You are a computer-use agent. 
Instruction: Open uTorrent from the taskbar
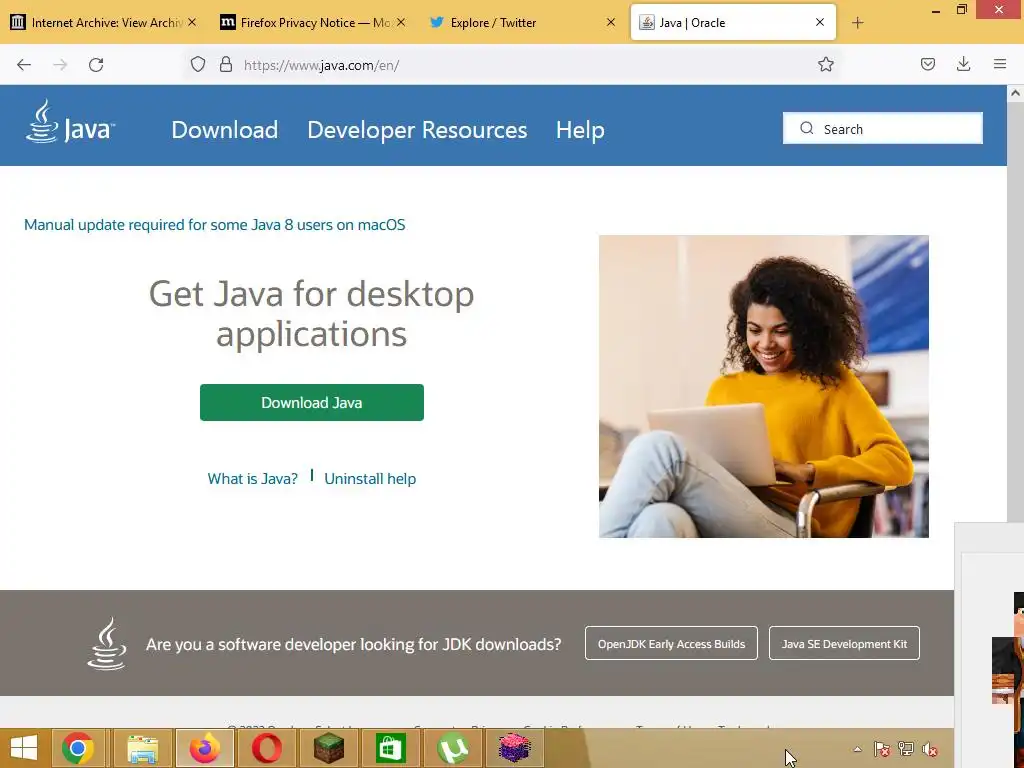pos(453,748)
